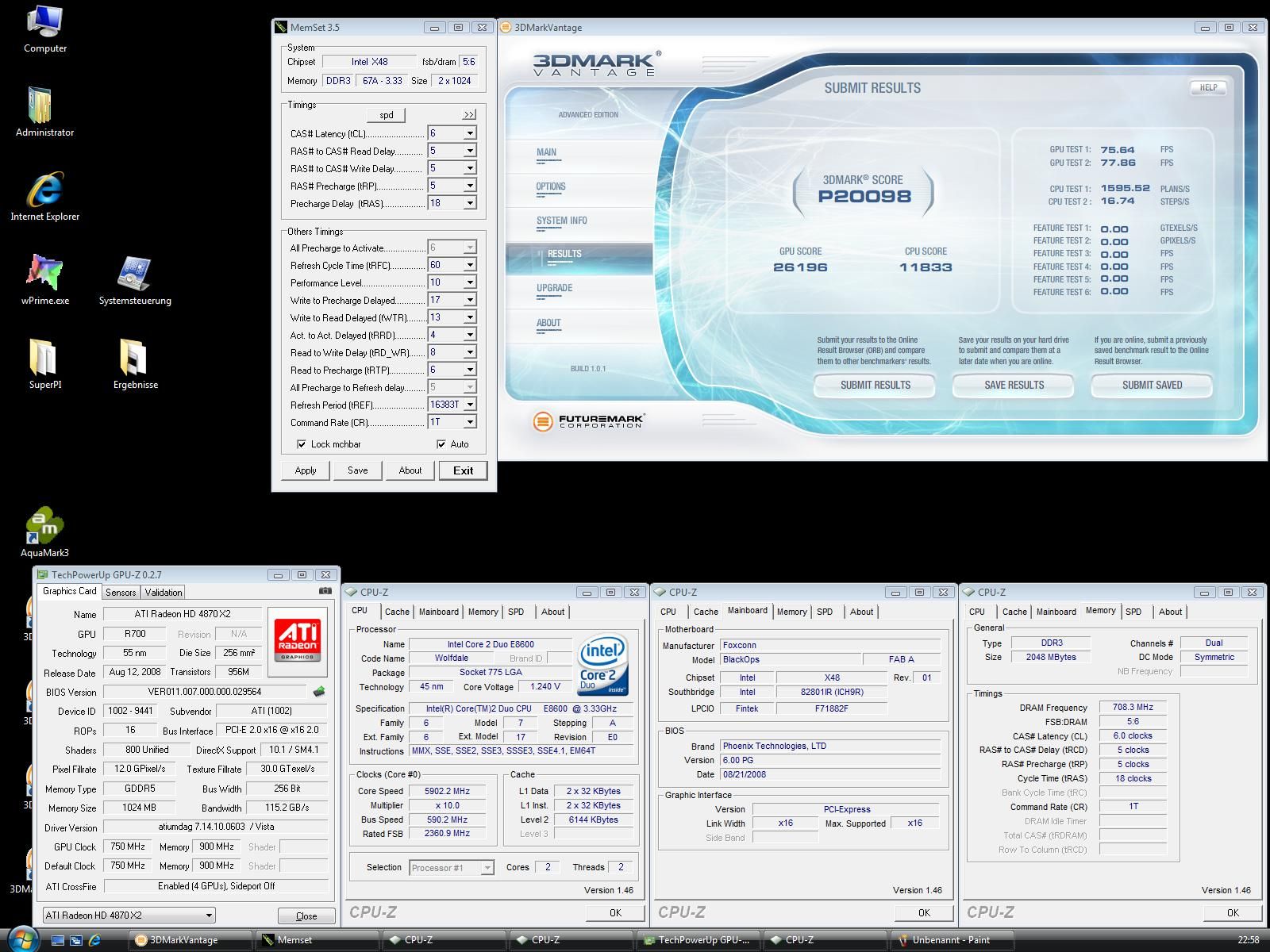Click MemSet timings expand arrows button
Image resolution: width=1270 pixels, height=952 pixels.
pyautogui.click(x=469, y=115)
